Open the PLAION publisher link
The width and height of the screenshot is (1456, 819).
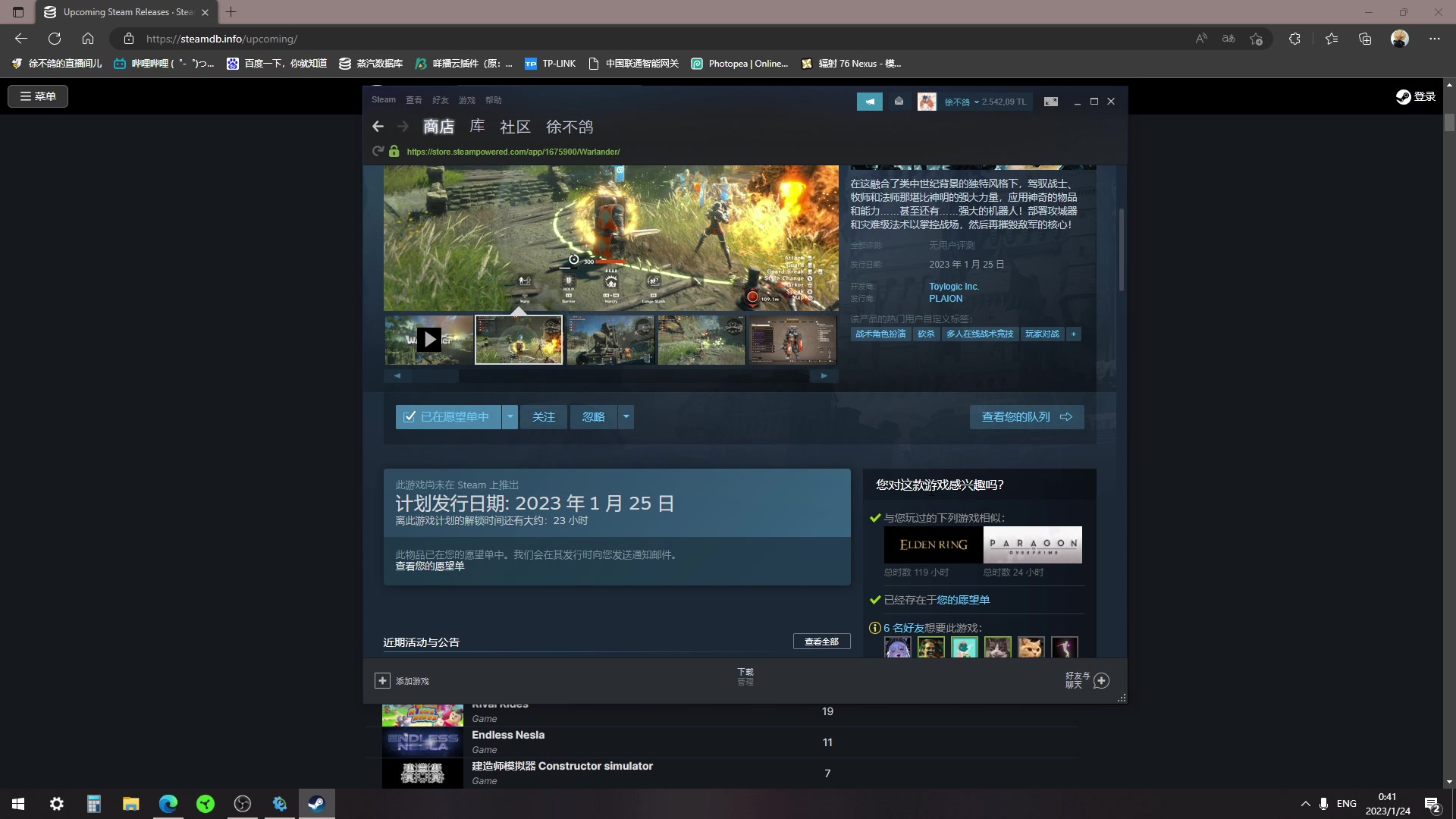(x=946, y=299)
